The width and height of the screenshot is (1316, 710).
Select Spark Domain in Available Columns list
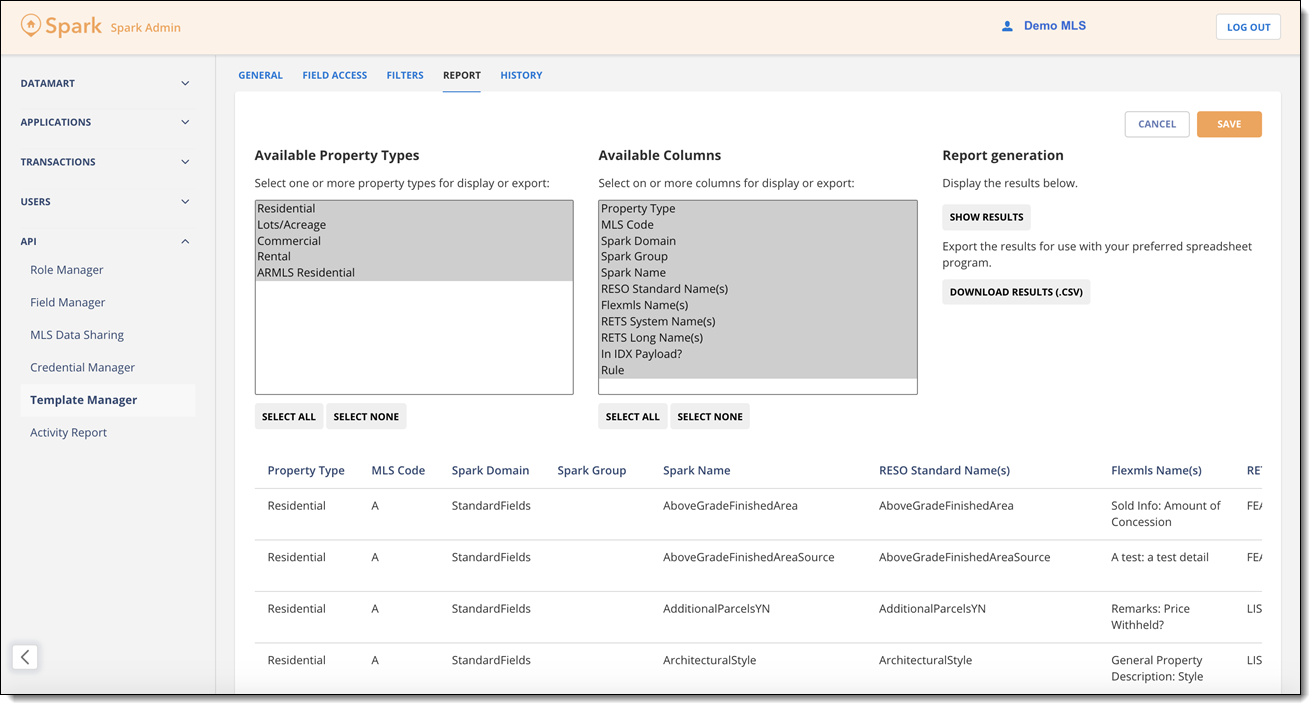(757, 241)
